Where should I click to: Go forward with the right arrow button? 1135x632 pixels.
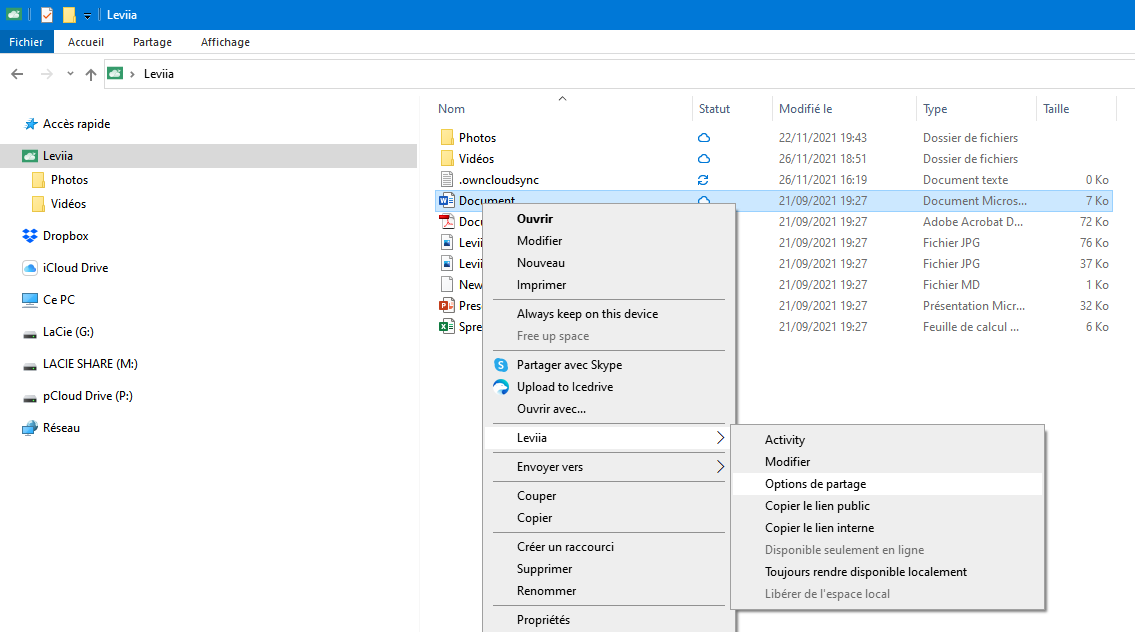pos(46,74)
